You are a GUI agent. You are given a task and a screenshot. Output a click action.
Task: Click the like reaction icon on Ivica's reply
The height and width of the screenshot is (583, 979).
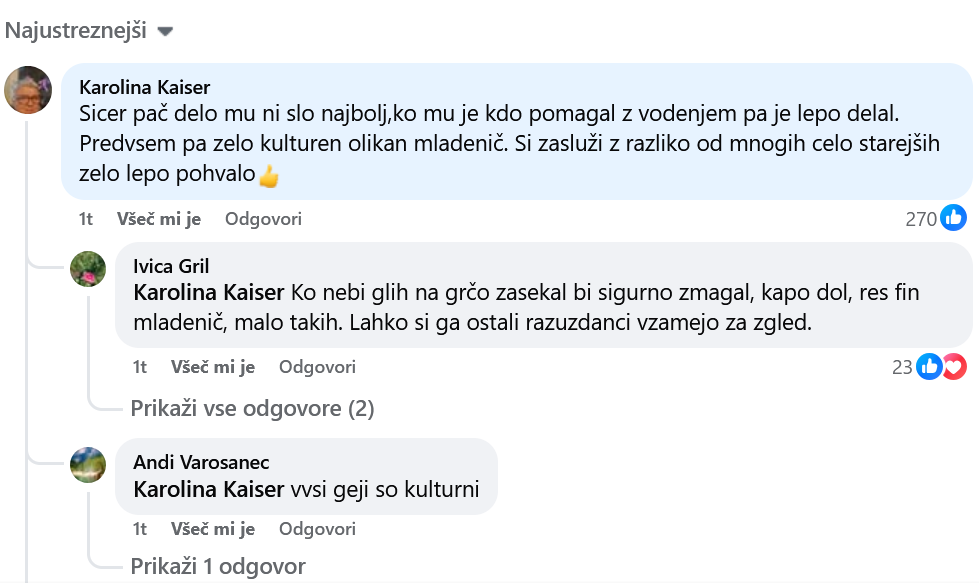929,367
